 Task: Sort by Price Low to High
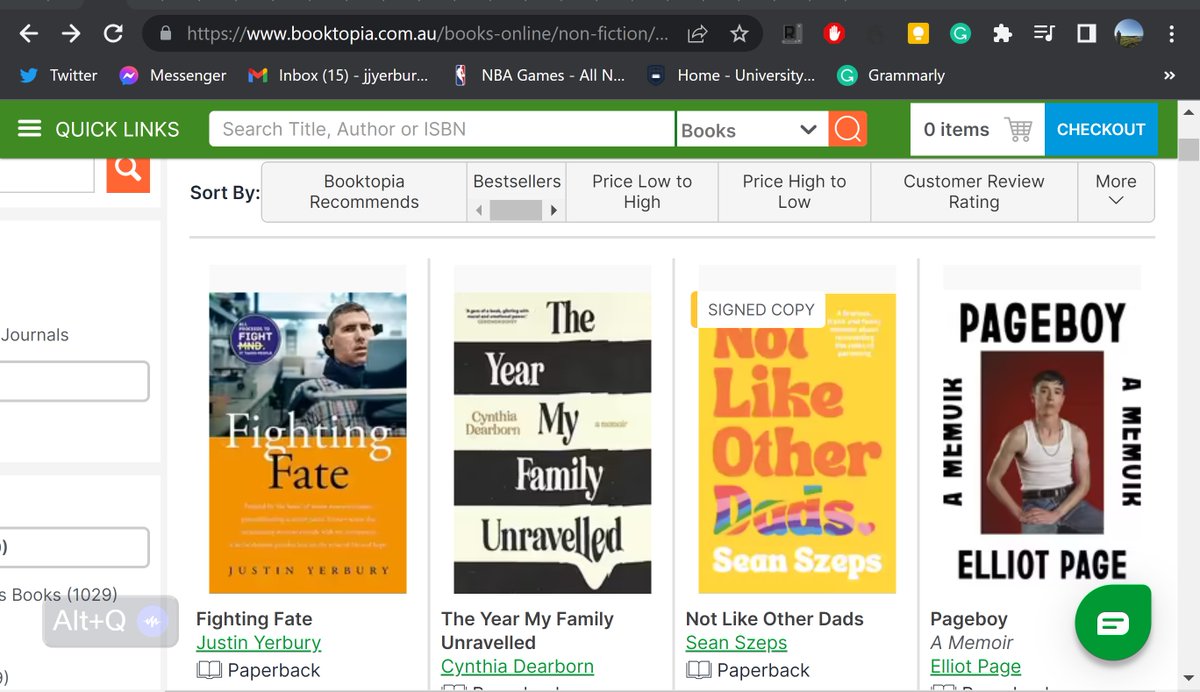(642, 191)
